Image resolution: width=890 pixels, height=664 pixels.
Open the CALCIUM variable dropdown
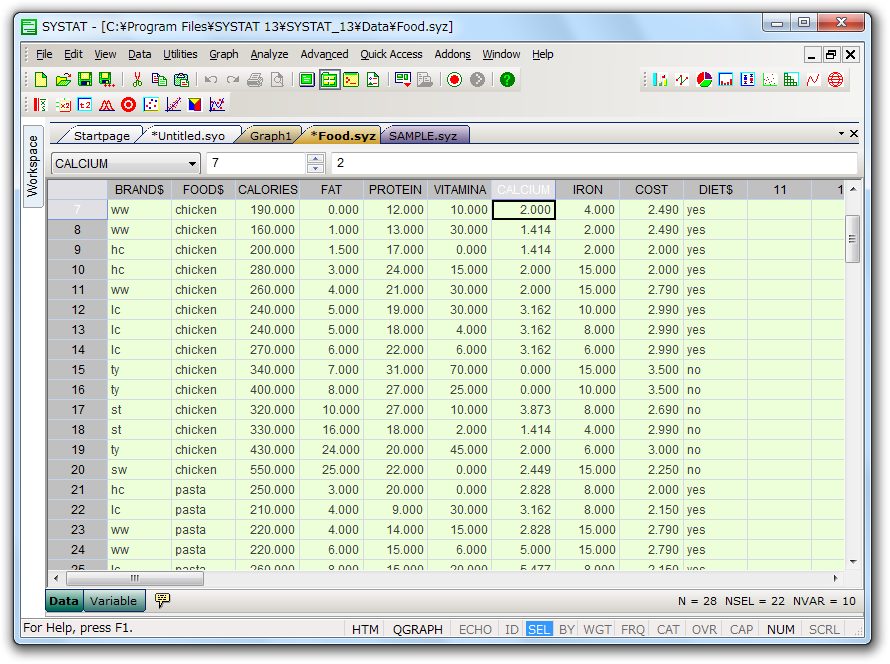click(192, 164)
